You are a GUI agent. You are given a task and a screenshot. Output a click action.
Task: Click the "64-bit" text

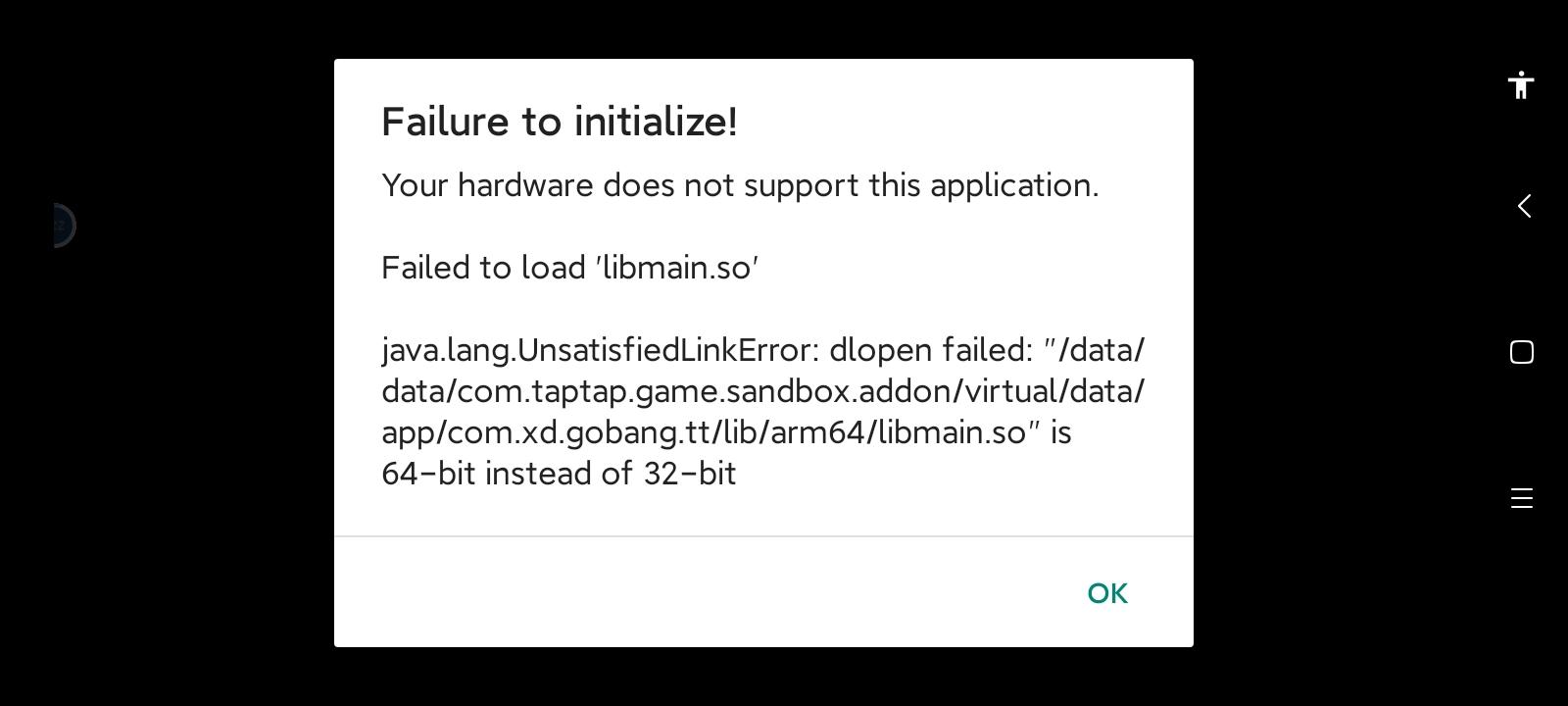pos(428,474)
